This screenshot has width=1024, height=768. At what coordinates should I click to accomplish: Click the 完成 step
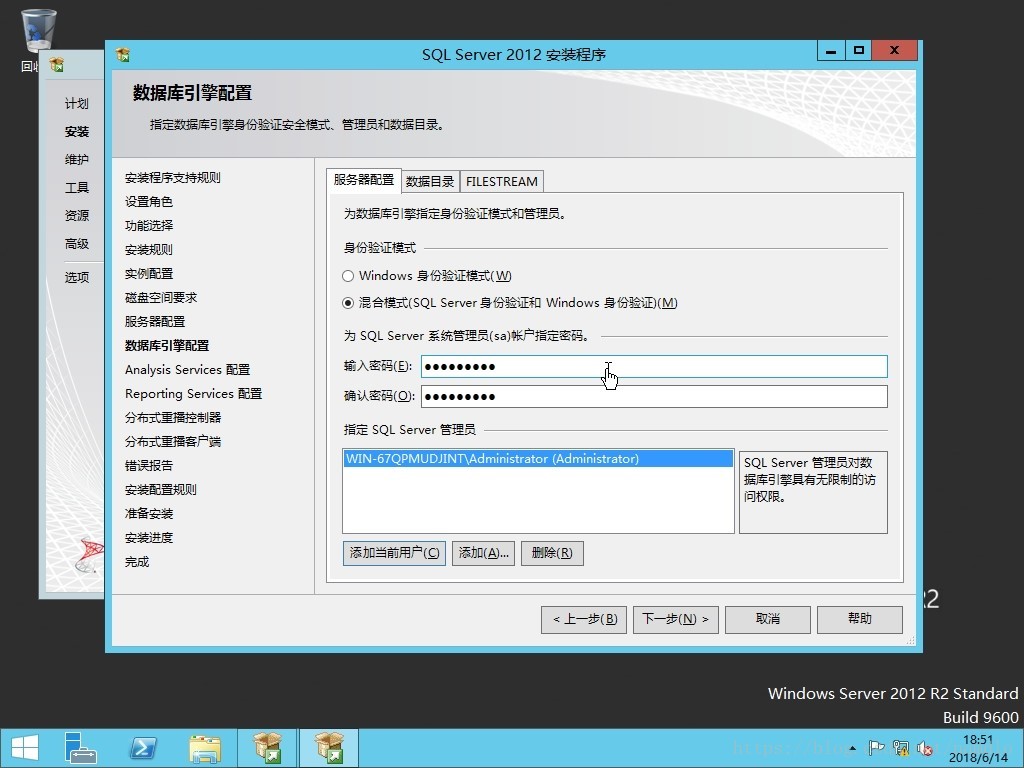[x=136, y=562]
